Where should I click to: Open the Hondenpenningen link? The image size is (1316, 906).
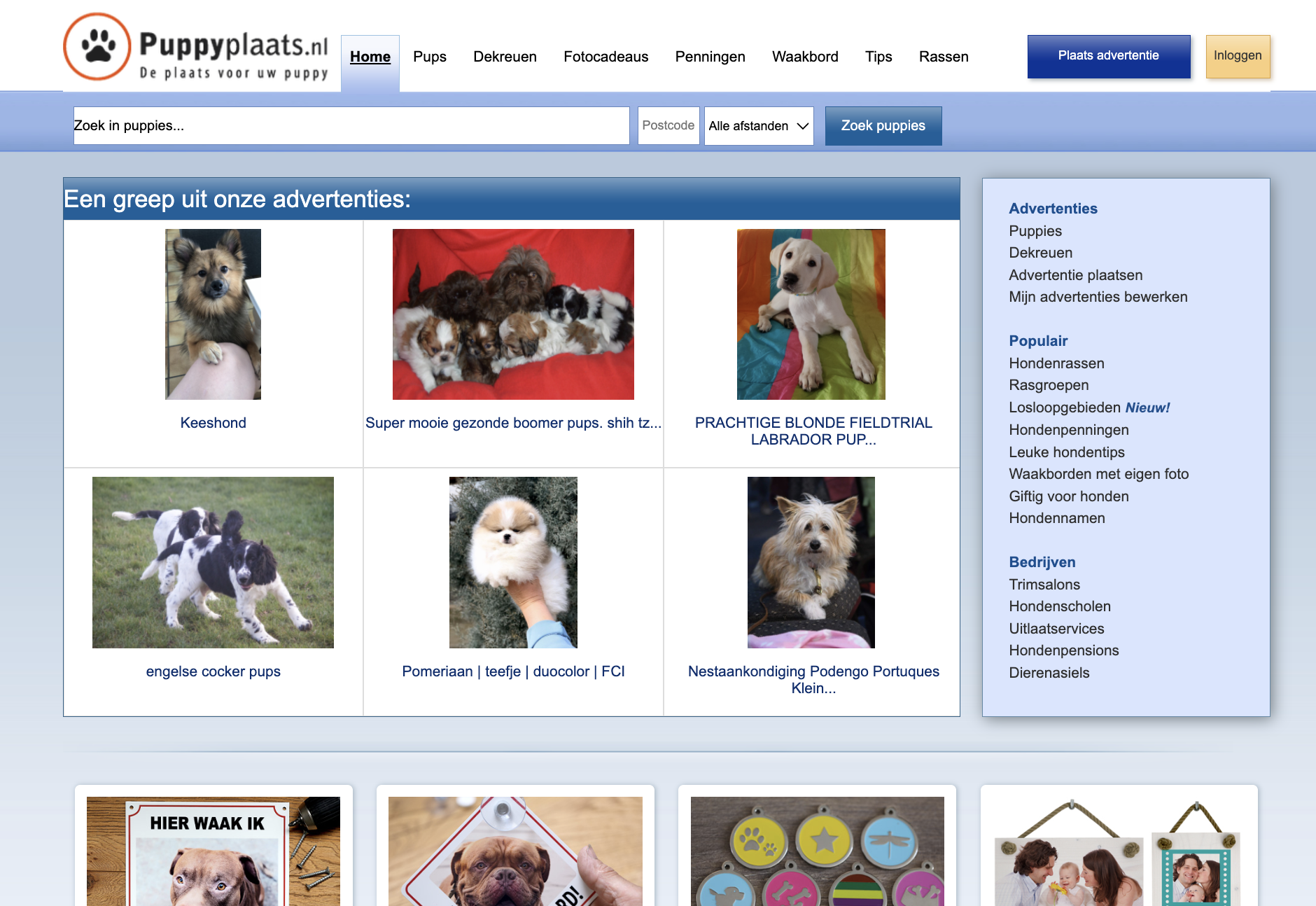coord(1068,430)
